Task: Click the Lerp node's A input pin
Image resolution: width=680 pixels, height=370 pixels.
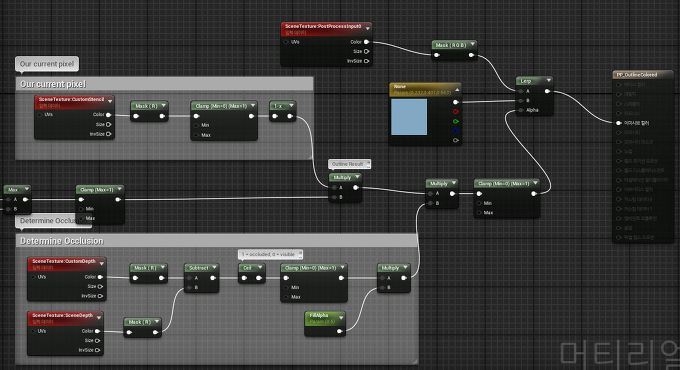Action: pyautogui.click(x=520, y=91)
